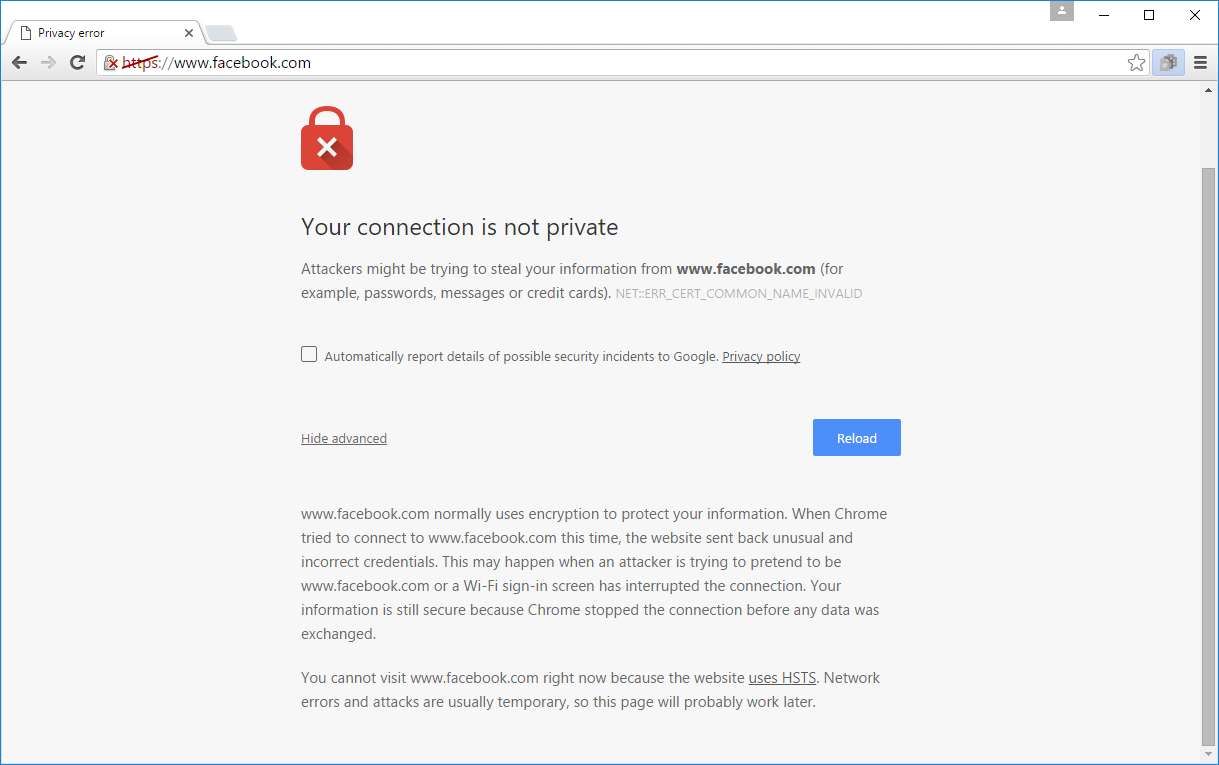The image size is (1219, 765).
Task: Collapse details via Hide advanced
Action: [344, 438]
